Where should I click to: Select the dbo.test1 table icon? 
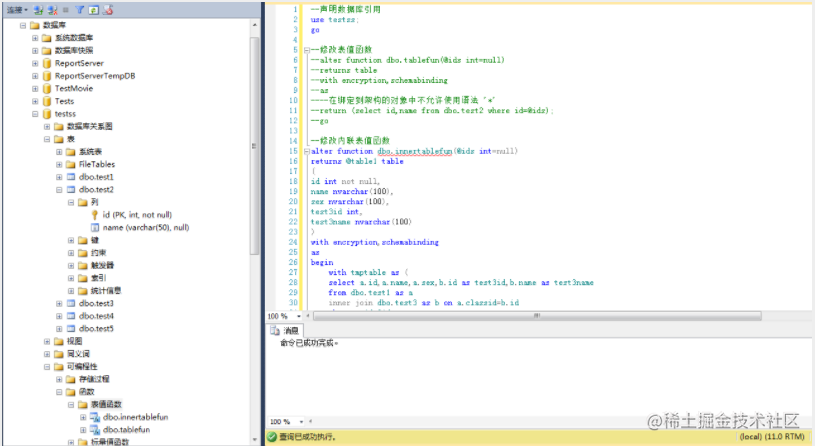point(71,177)
